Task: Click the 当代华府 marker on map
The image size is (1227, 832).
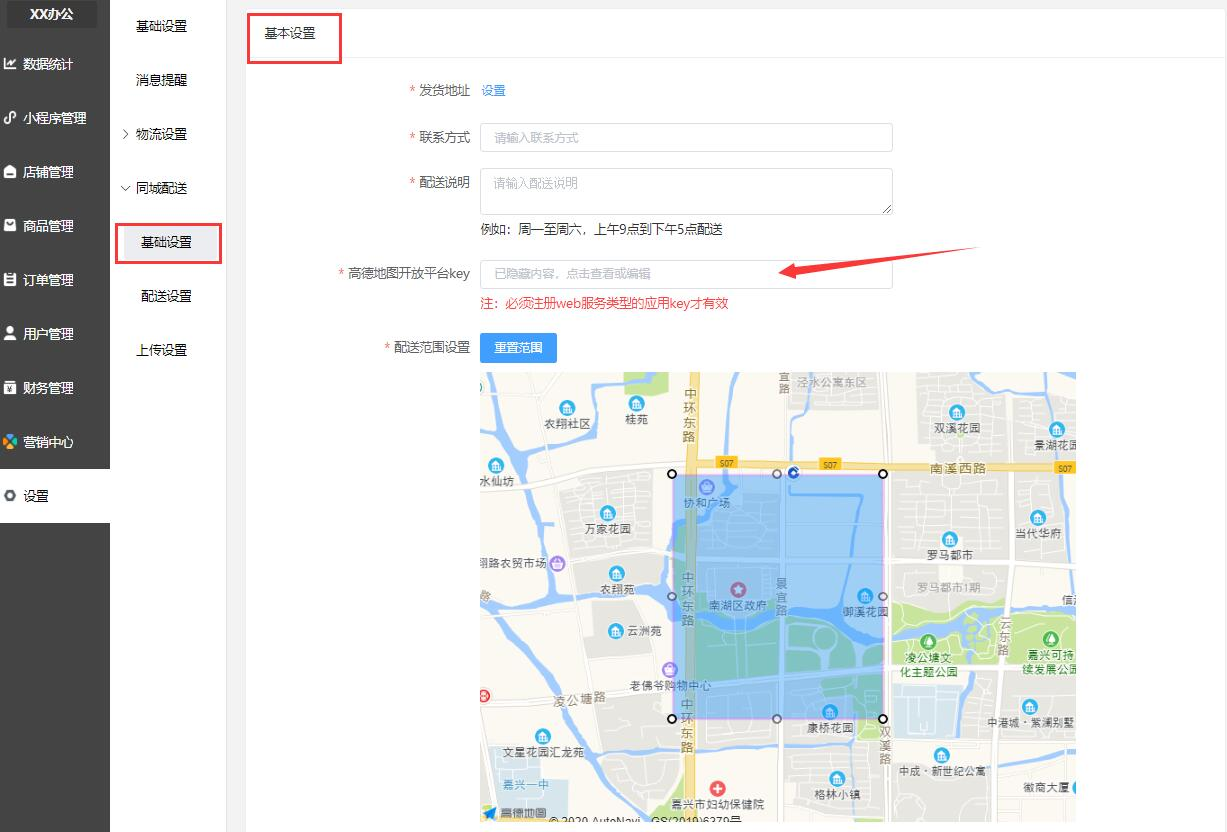Action: pyautogui.click(x=1038, y=518)
